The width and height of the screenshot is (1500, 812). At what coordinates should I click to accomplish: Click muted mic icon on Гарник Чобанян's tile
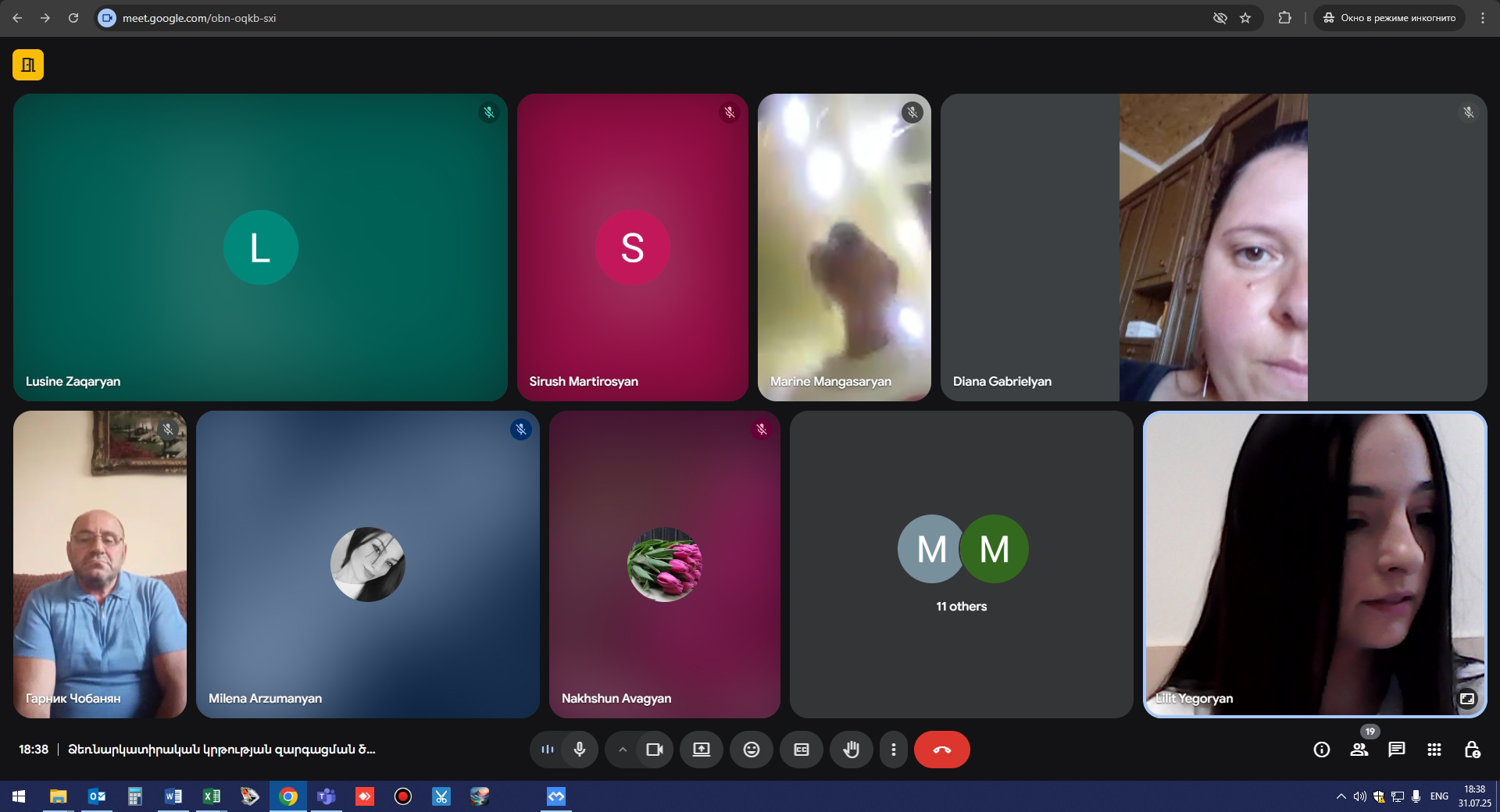coord(168,429)
